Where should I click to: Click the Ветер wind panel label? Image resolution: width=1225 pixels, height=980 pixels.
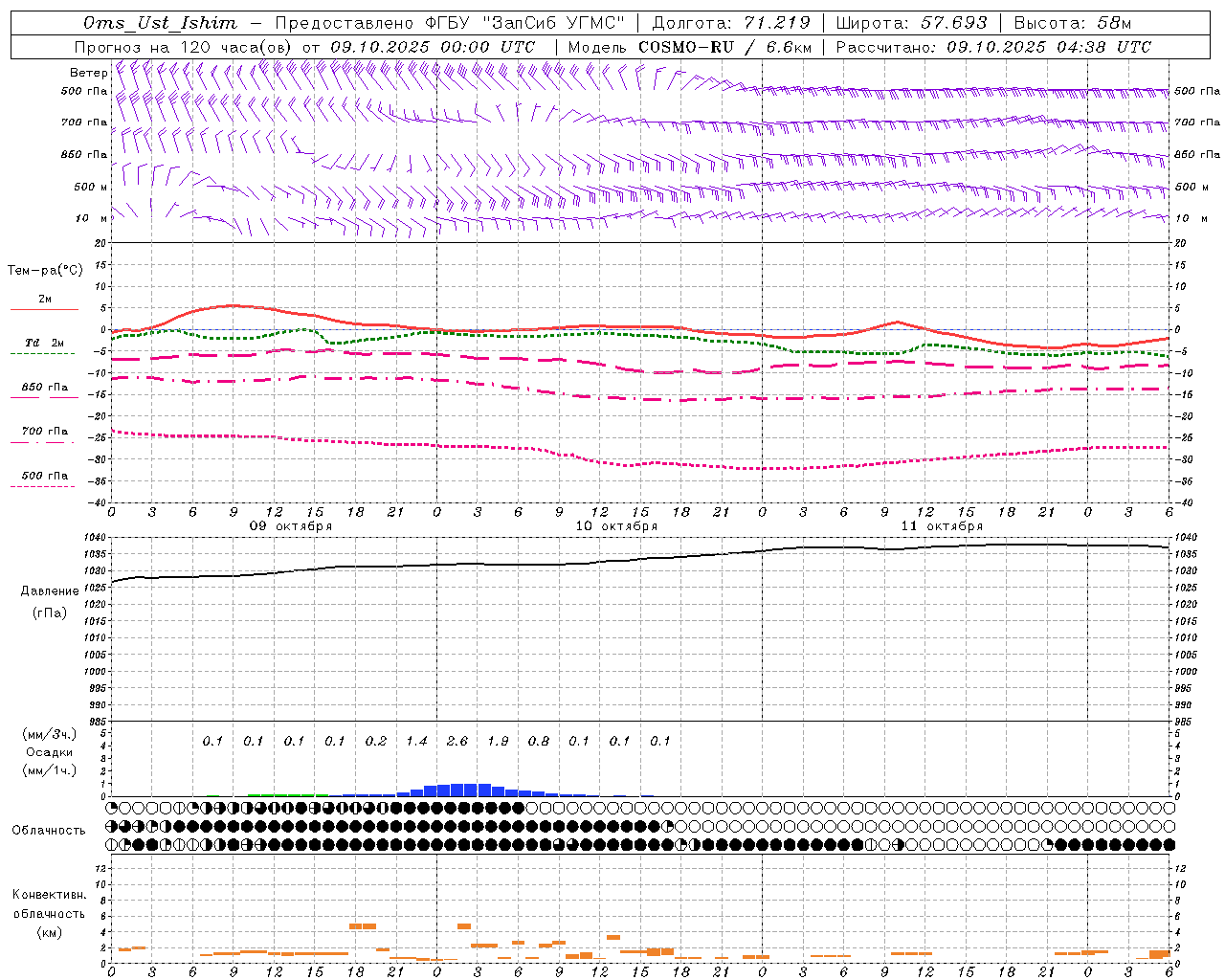click(88, 73)
